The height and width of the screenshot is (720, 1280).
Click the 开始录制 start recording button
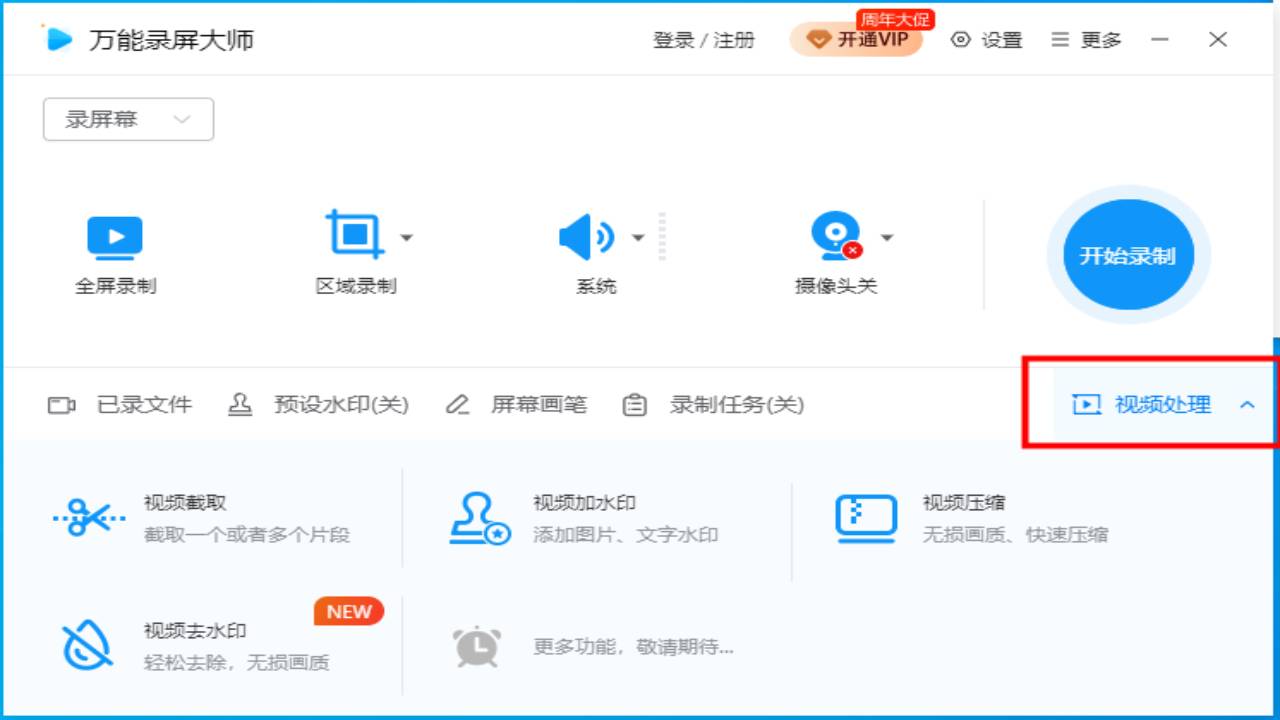(x=1127, y=255)
